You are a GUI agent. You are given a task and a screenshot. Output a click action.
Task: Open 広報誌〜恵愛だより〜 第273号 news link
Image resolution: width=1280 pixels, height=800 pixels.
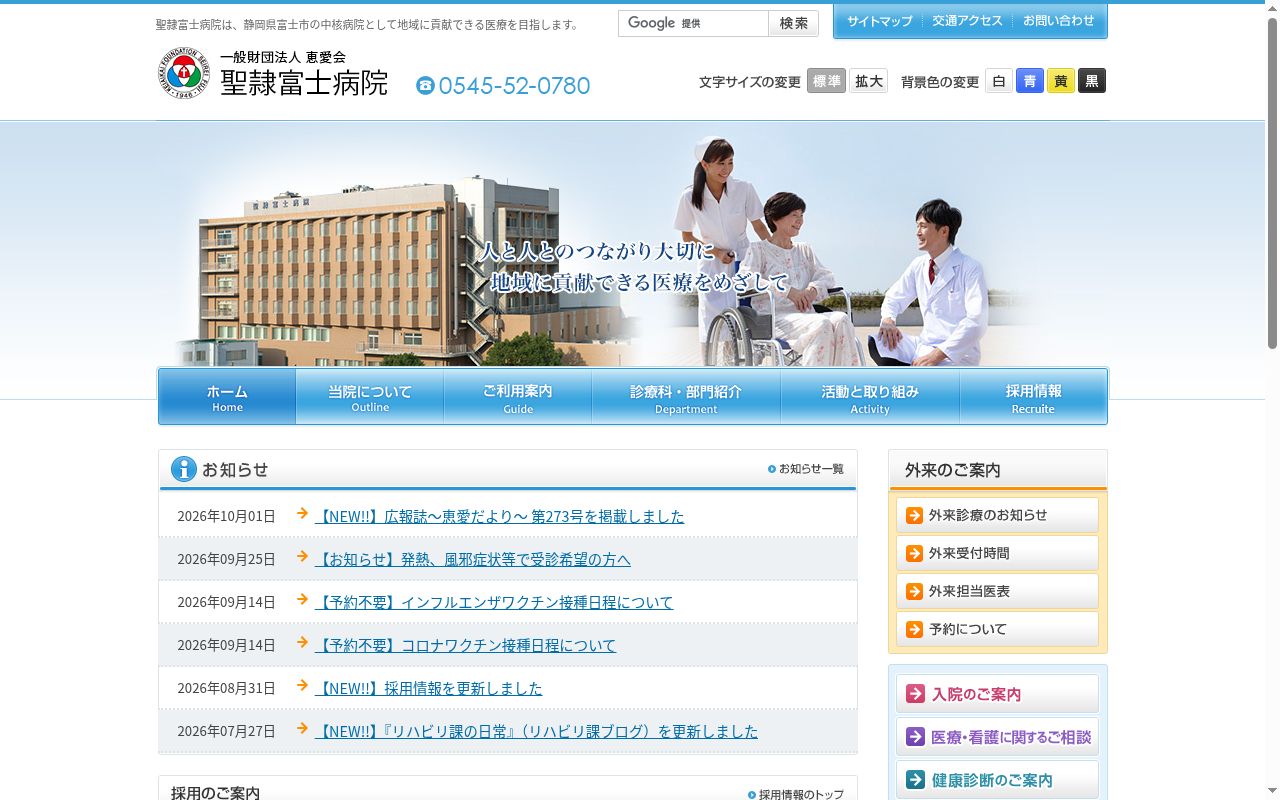(500, 516)
